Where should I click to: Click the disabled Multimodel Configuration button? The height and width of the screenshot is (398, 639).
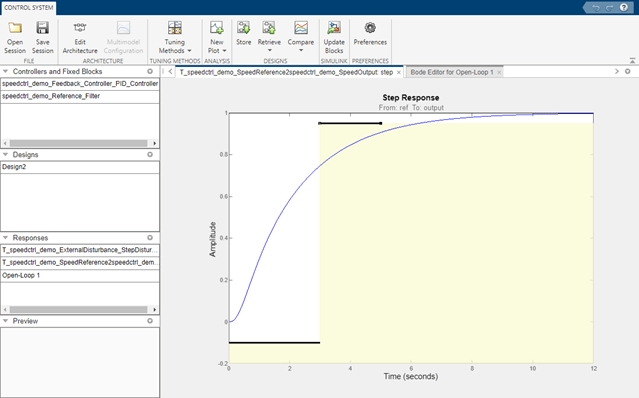pyautogui.click(x=123, y=37)
